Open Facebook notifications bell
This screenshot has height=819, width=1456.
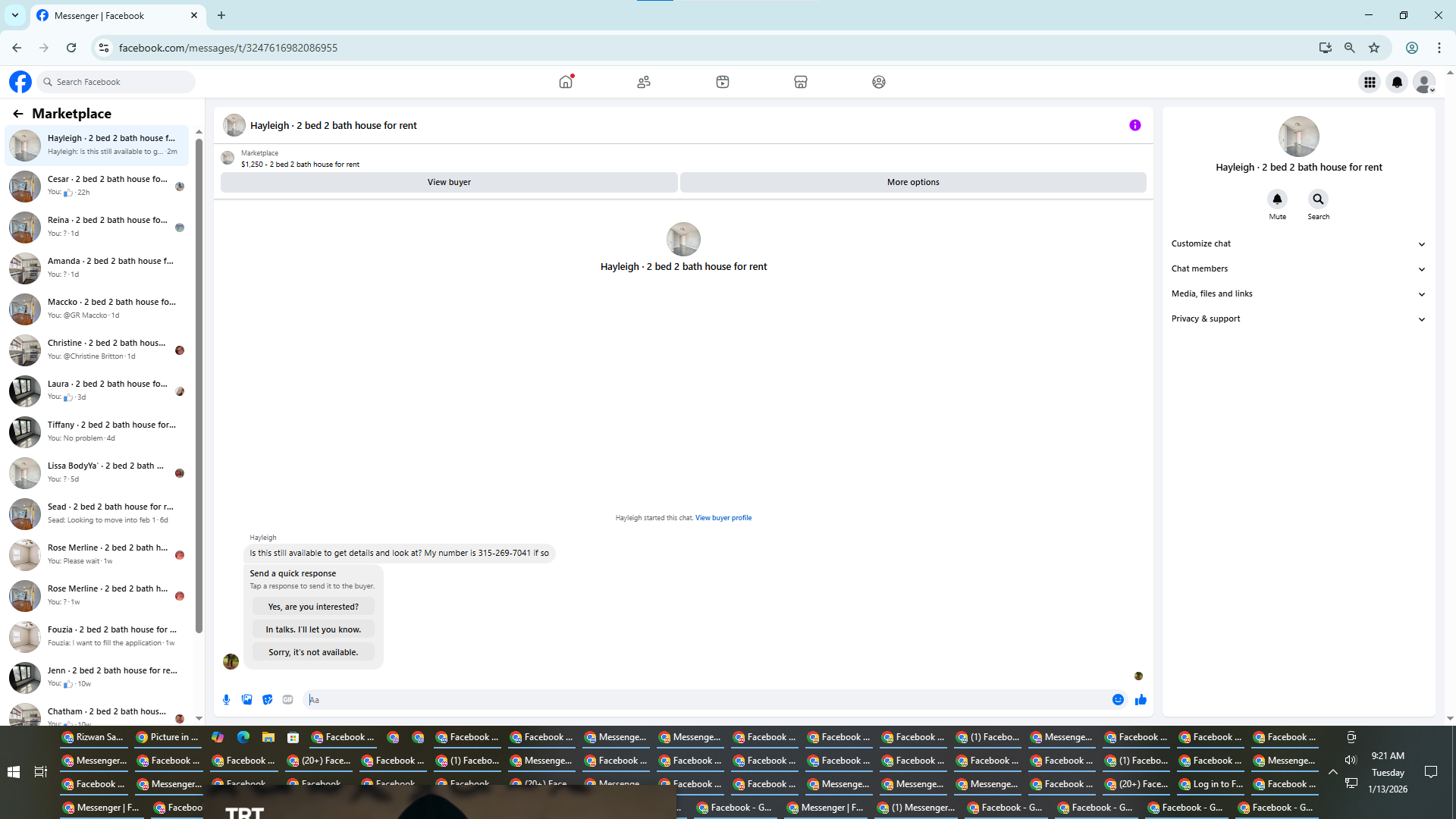pyautogui.click(x=1397, y=82)
